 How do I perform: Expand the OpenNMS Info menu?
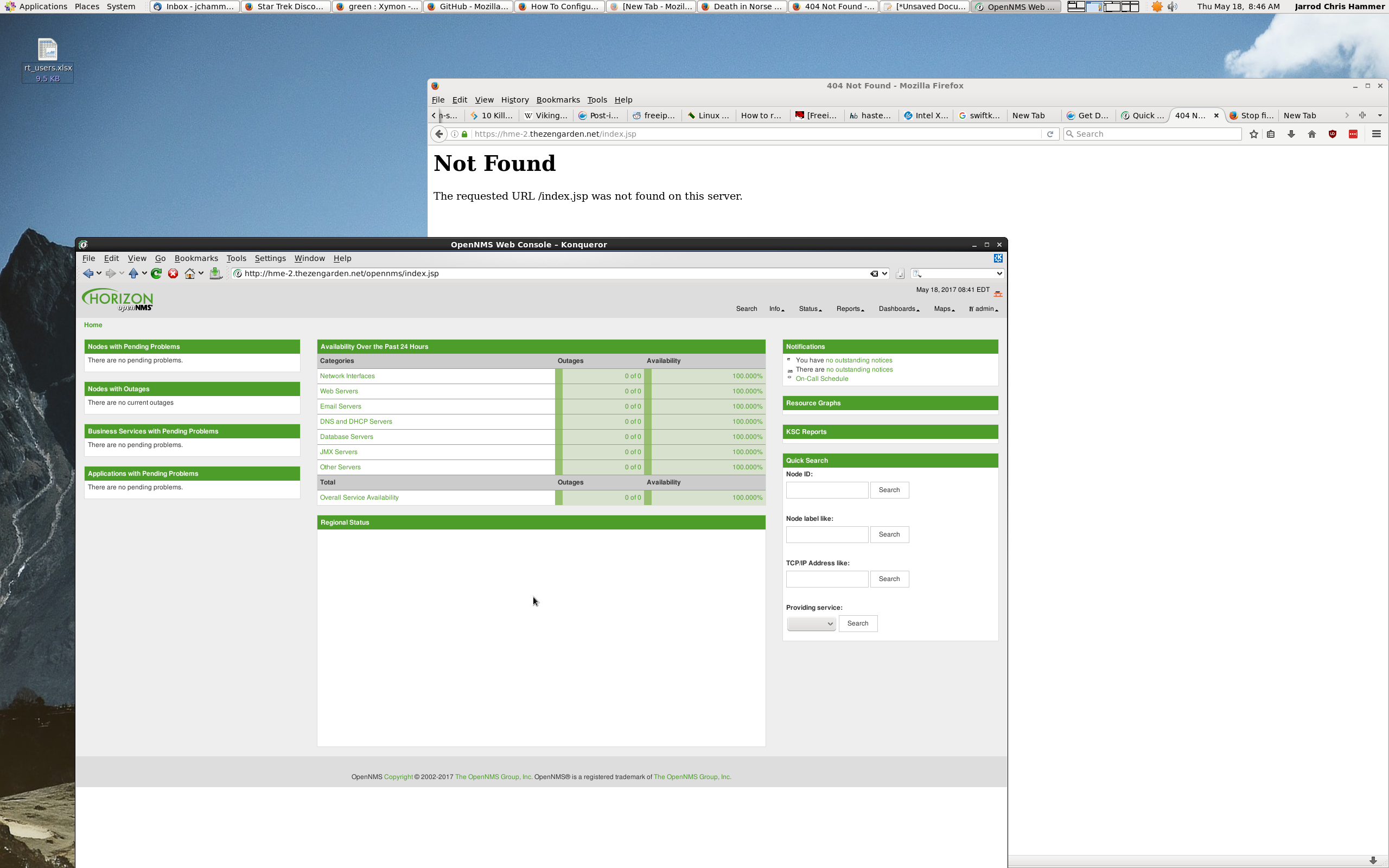pyautogui.click(x=776, y=309)
